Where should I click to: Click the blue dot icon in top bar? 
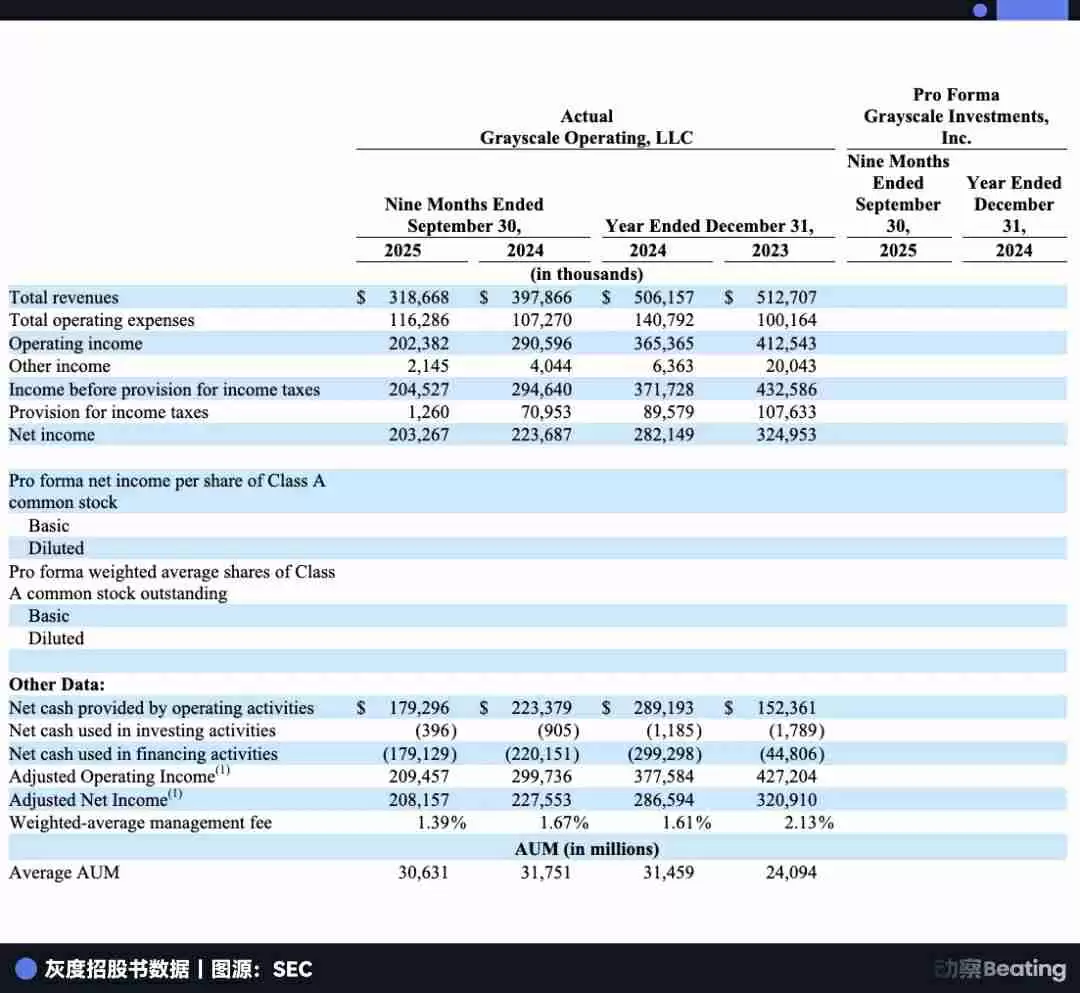pos(979,10)
